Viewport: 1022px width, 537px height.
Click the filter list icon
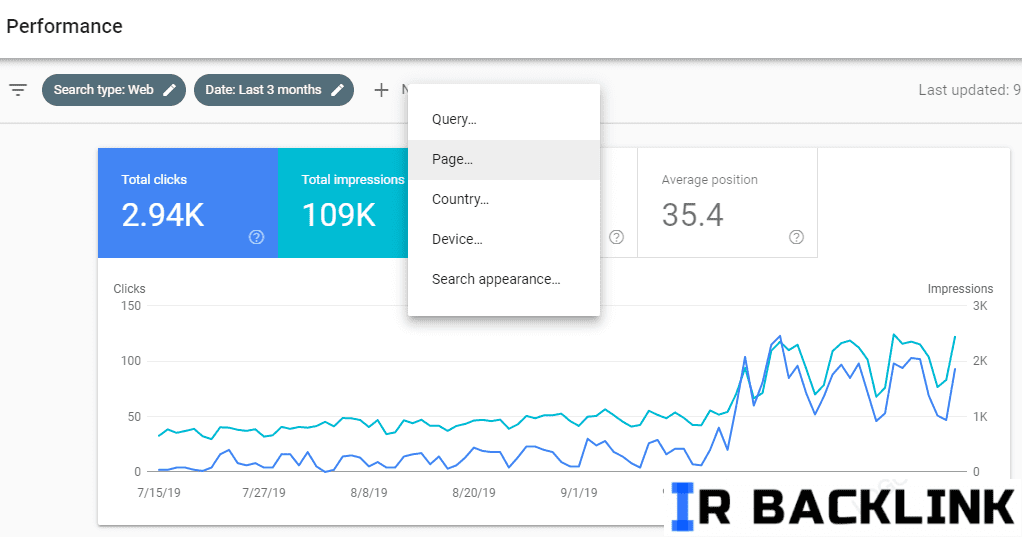[18, 90]
